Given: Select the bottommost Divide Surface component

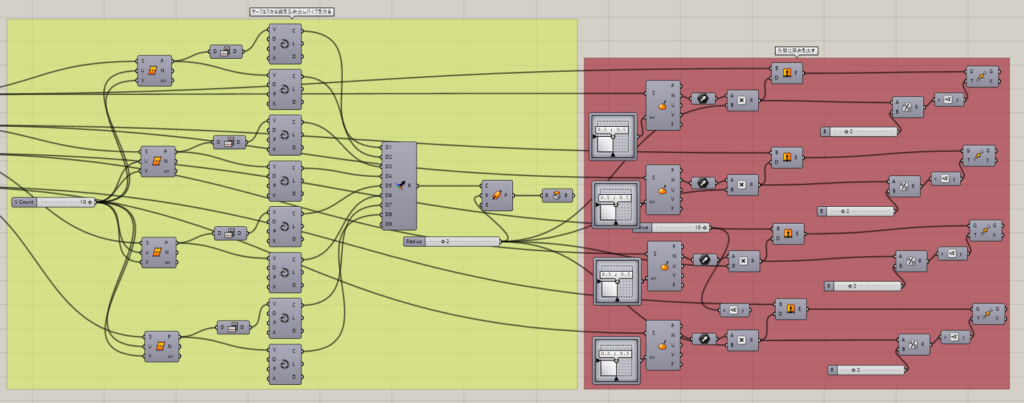Looking at the screenshot, I should click(162, 346).
